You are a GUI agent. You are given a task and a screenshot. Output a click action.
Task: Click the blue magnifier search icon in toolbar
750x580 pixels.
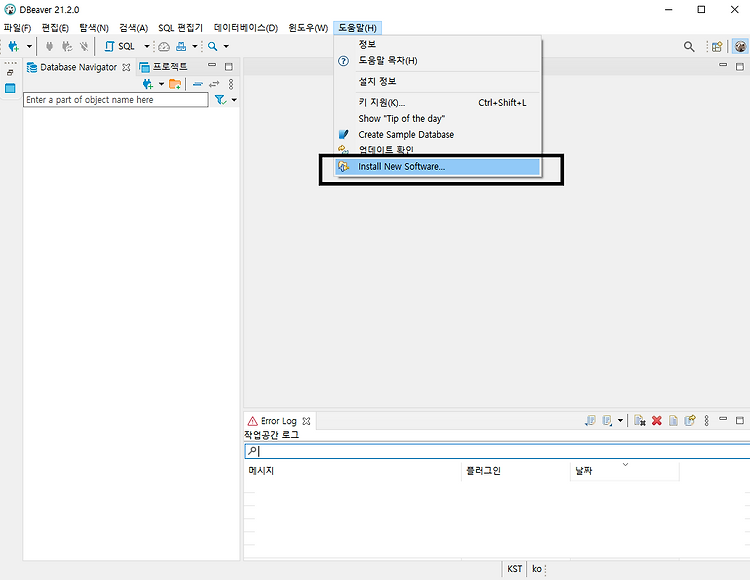212,46
